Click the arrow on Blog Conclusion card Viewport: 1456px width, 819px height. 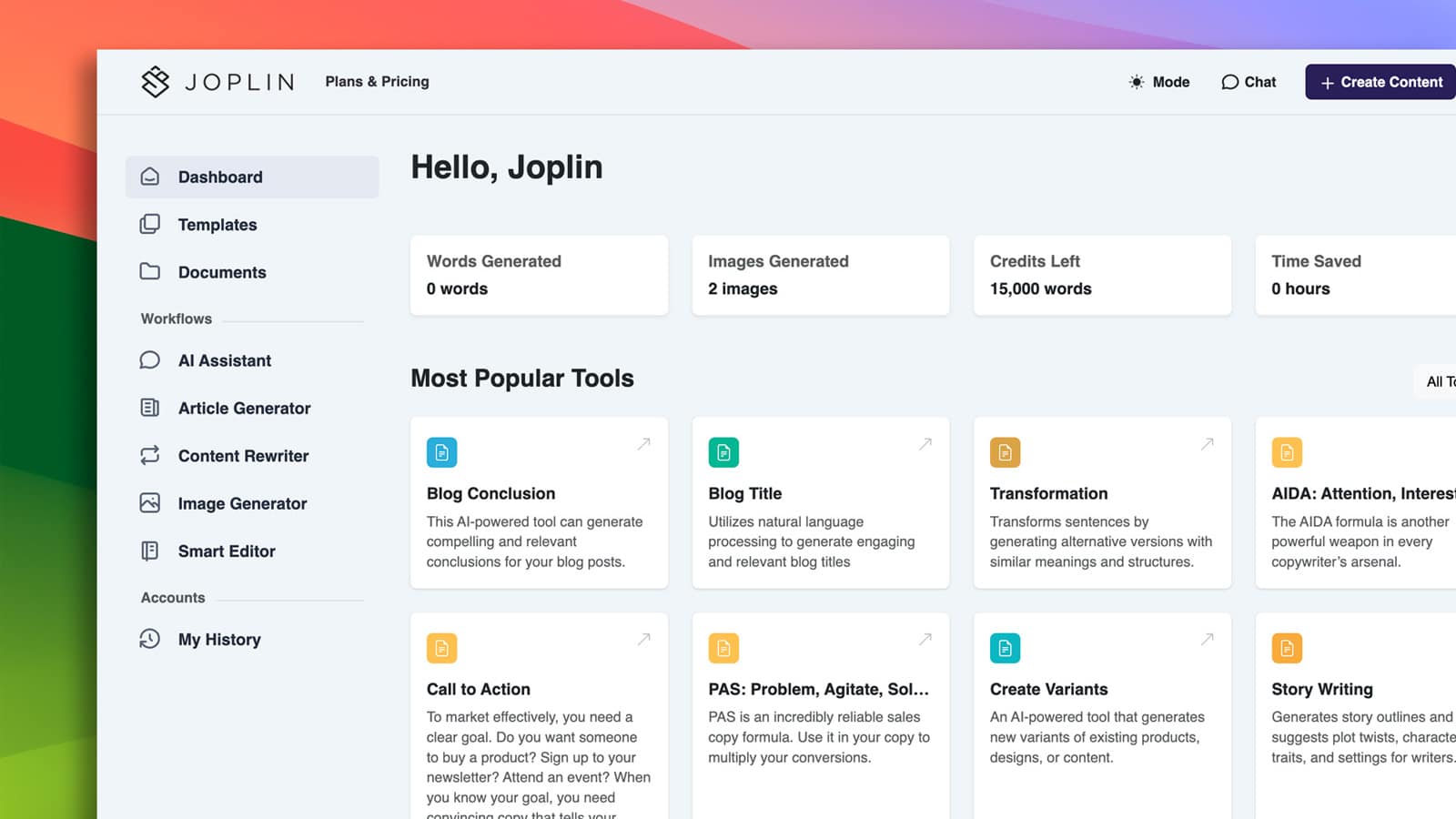coord(644,444)
